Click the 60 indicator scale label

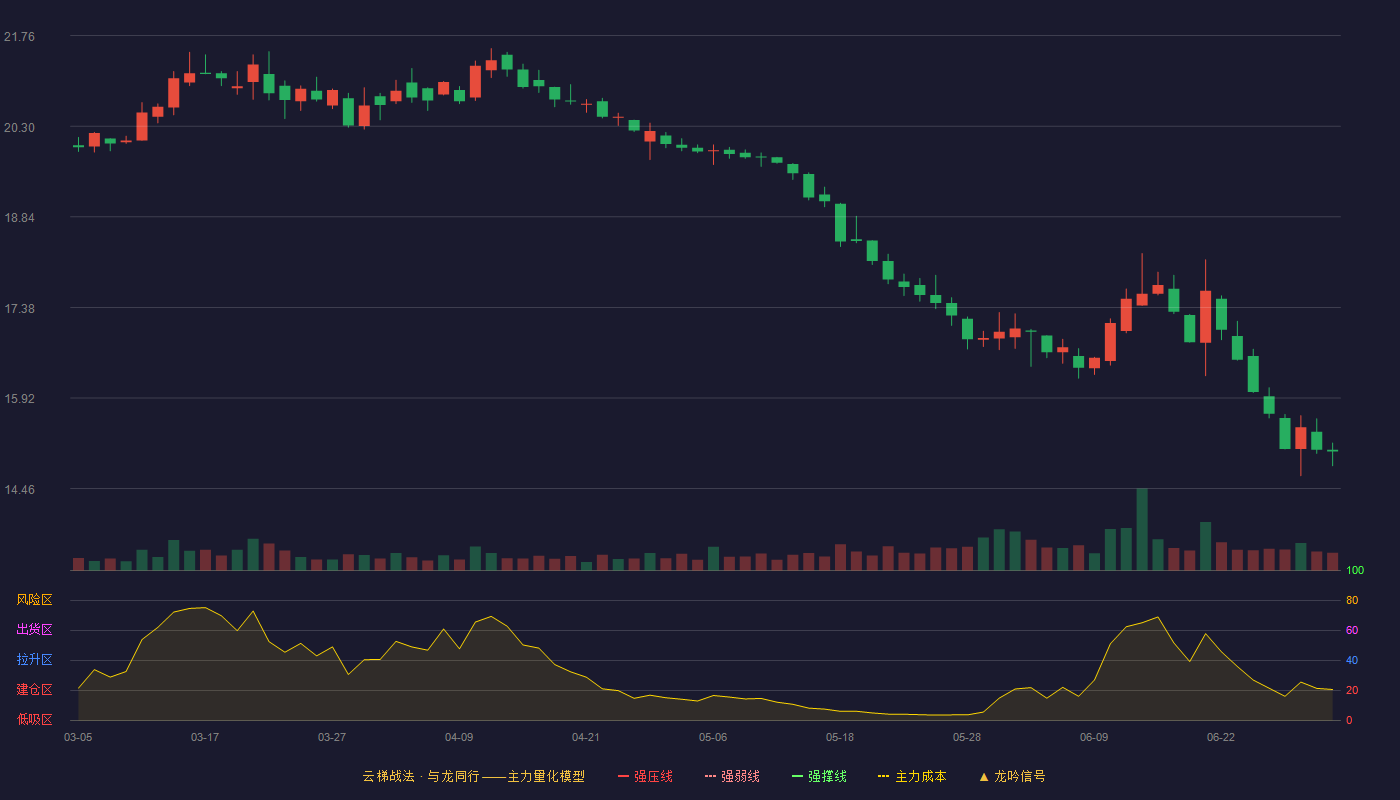pyautogui.click(x=1352, y=630)
